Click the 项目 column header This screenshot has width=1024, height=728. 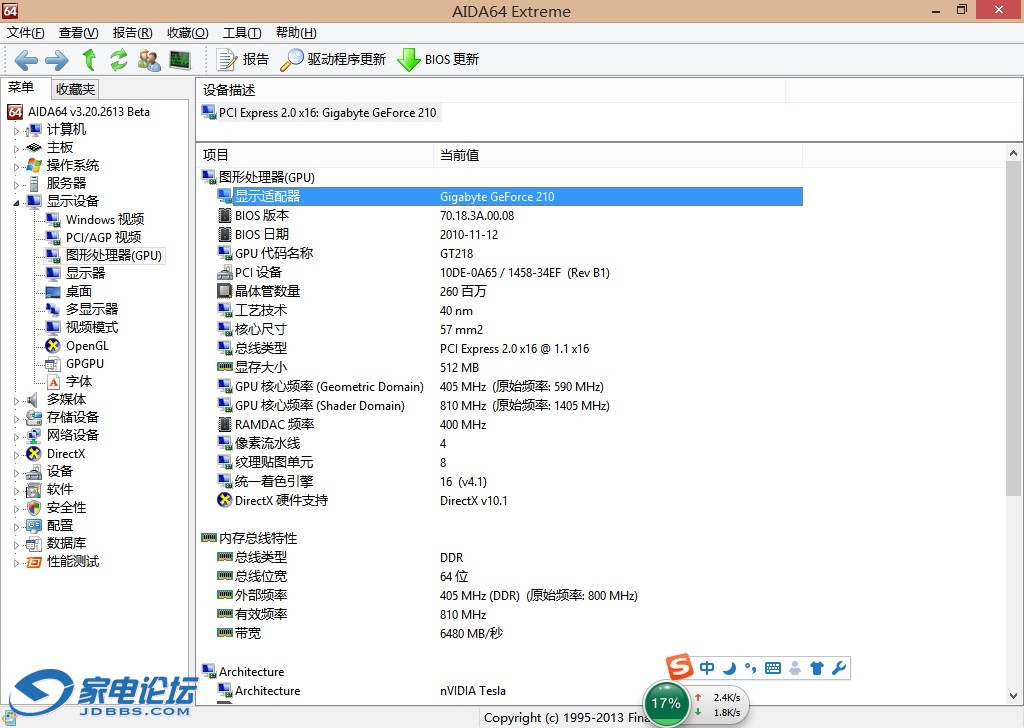coord(216,155)
